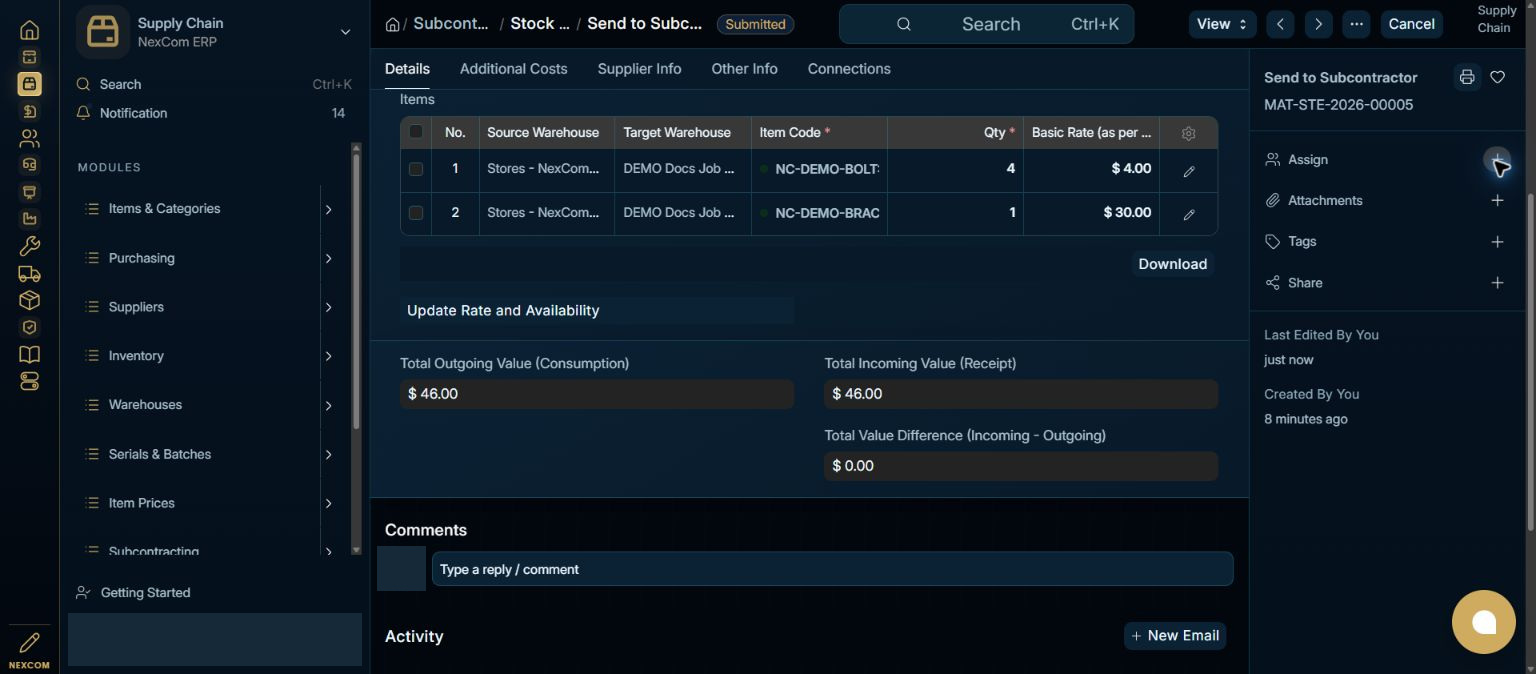
Task: Switch to the Supplier Info tab
Action: click(639, 69)
